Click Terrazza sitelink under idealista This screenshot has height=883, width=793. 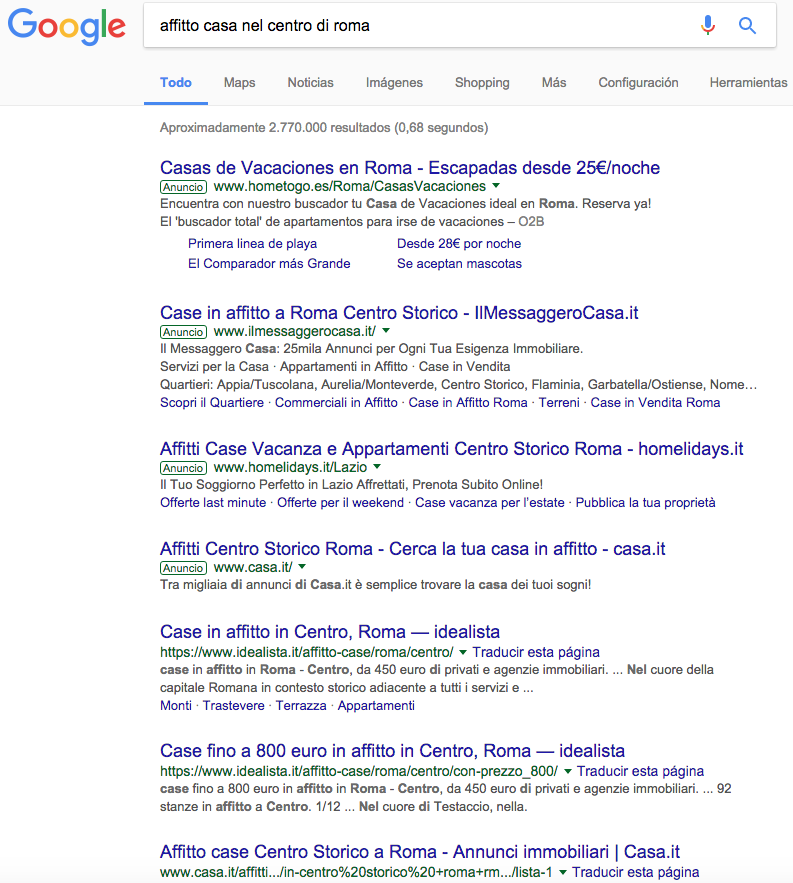coord(301,706)
